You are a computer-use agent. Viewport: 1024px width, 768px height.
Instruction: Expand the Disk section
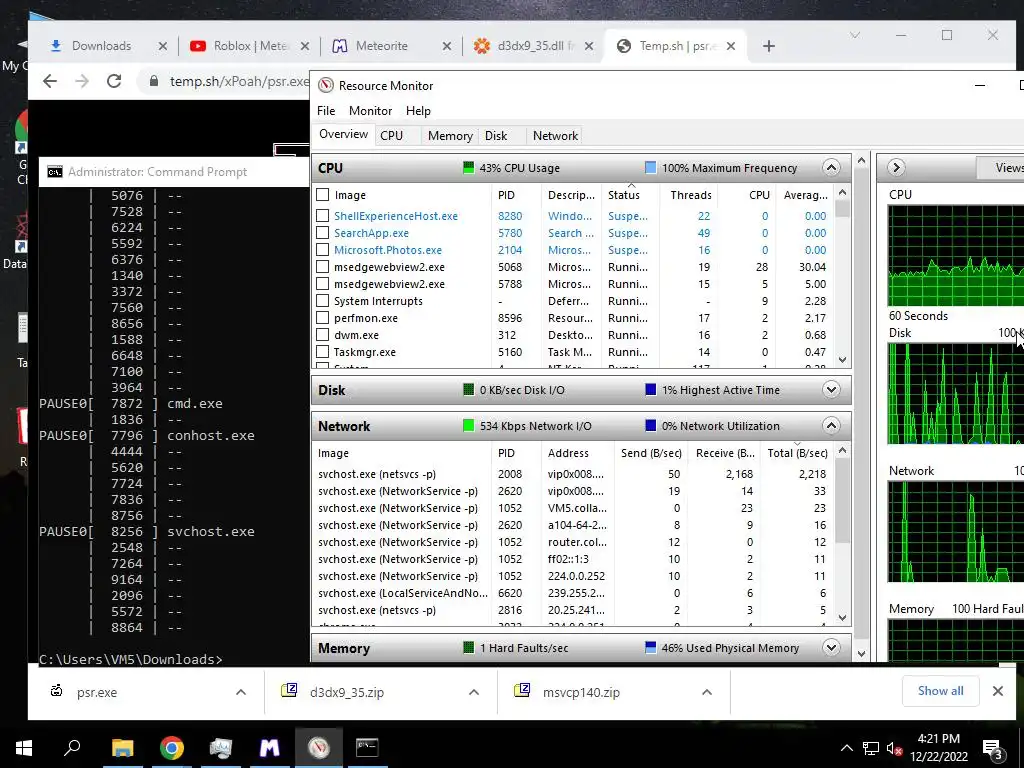(x=831, y=390)
